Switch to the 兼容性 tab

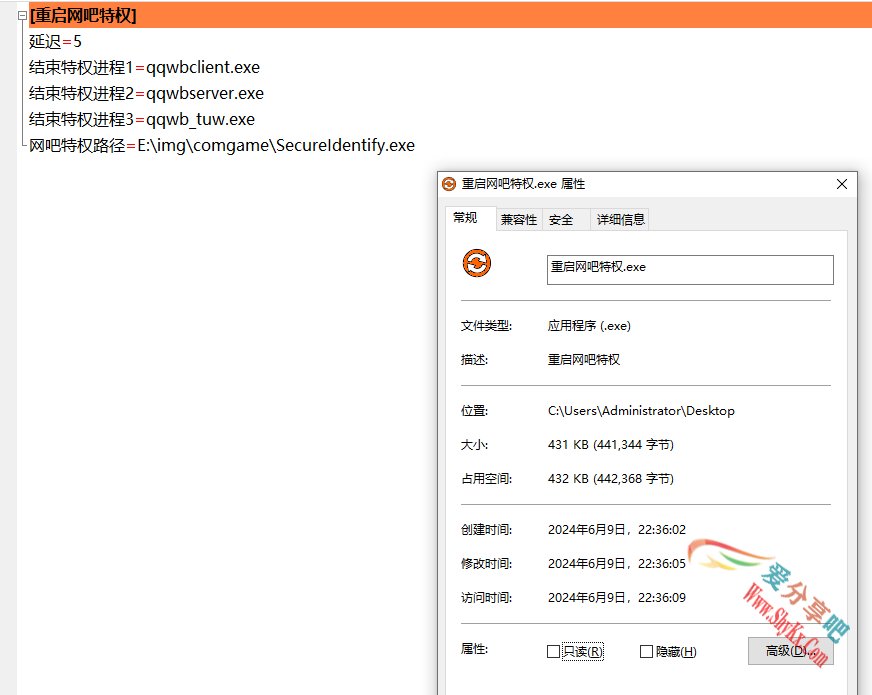click(x=519, y=220)
